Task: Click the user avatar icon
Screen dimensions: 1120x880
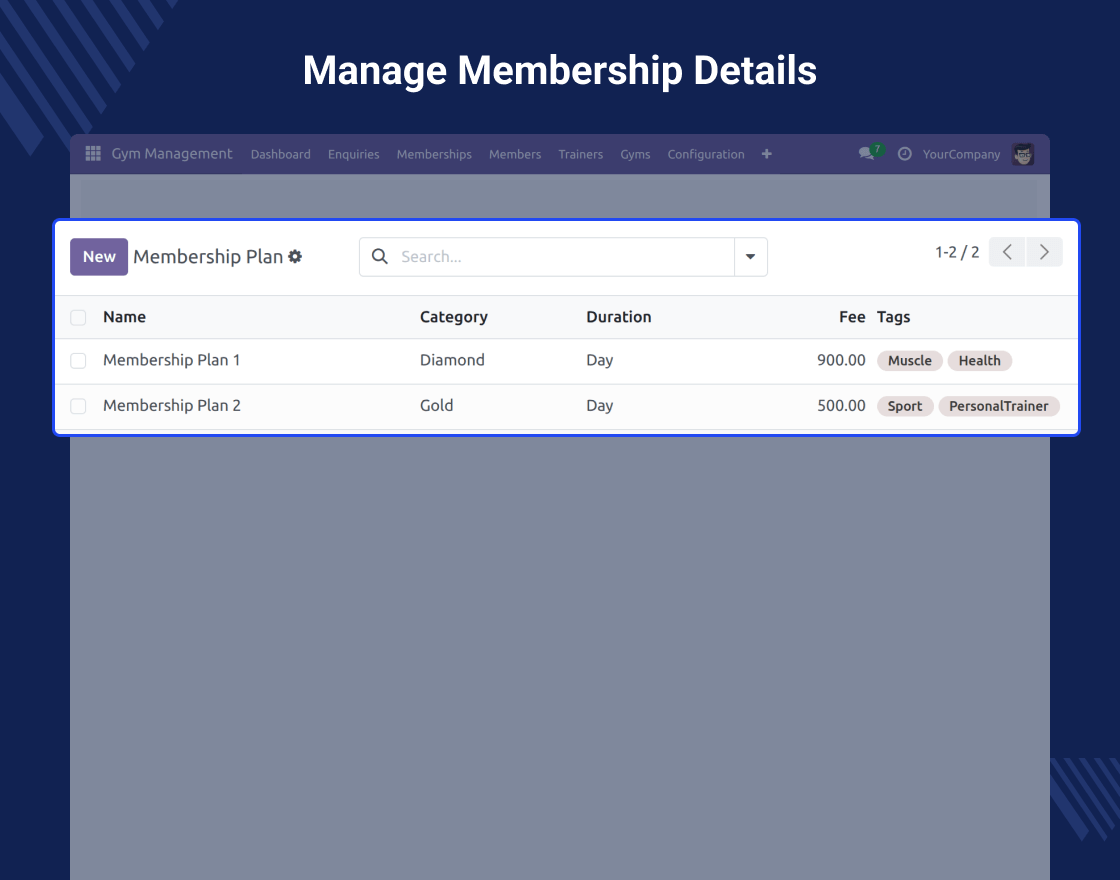Action: point(1022,154)
